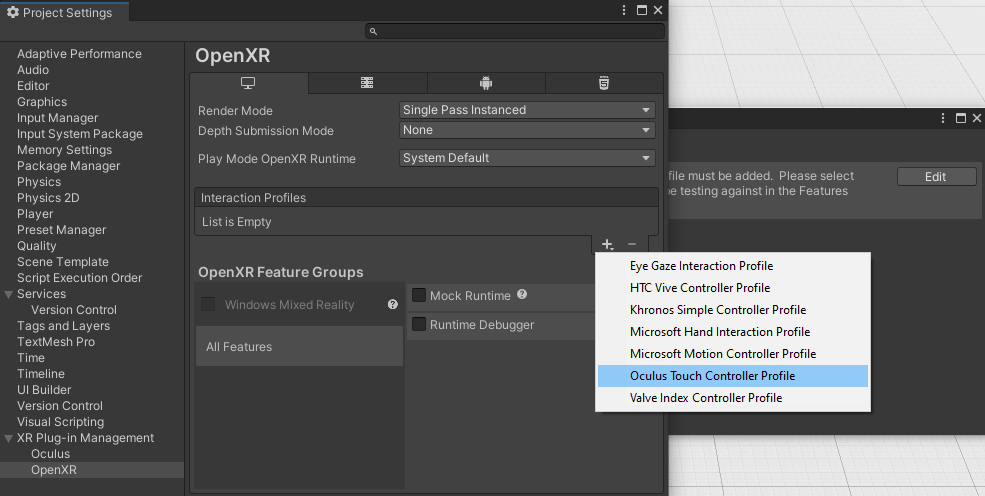Open Time settings
Screen dimensions: 985x496
coord(31,358)
